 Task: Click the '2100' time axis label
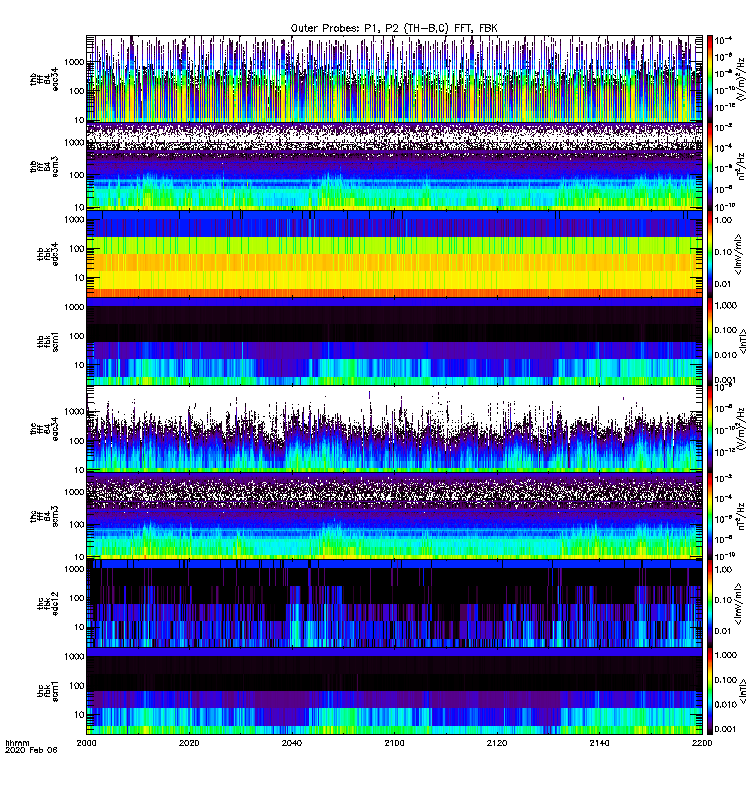pos(394,743)
